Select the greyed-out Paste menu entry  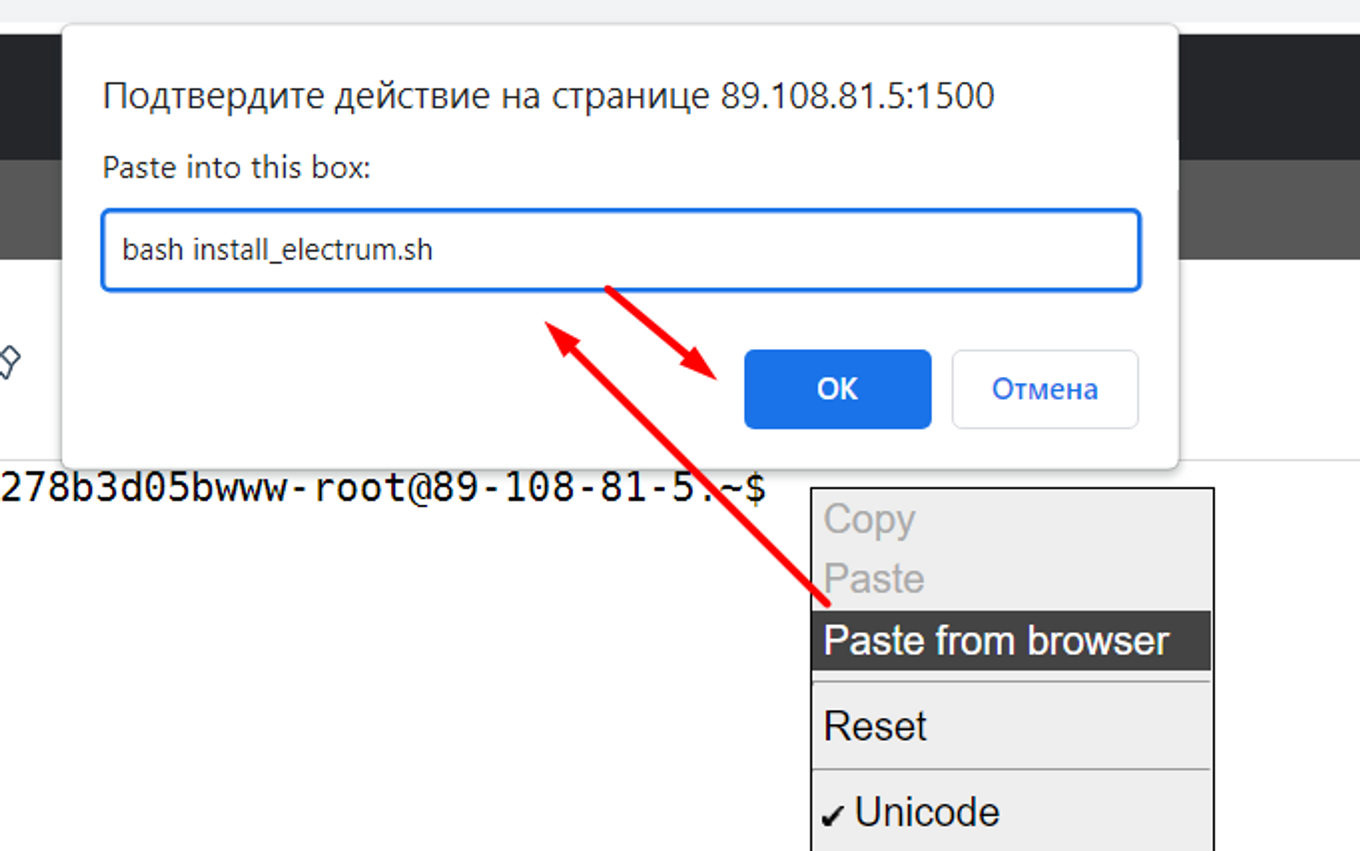tap(873, 579)
